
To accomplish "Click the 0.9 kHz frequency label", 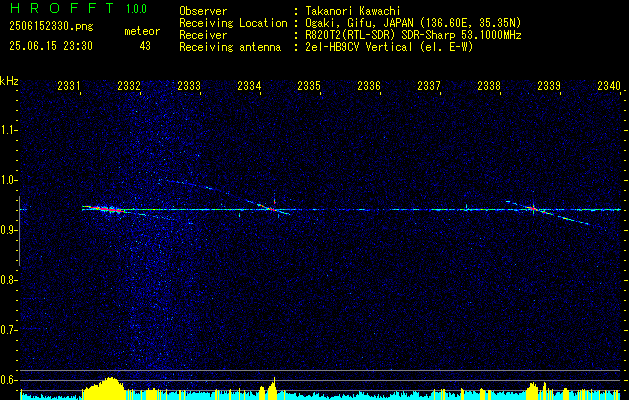I will click(x=8, y=230).
